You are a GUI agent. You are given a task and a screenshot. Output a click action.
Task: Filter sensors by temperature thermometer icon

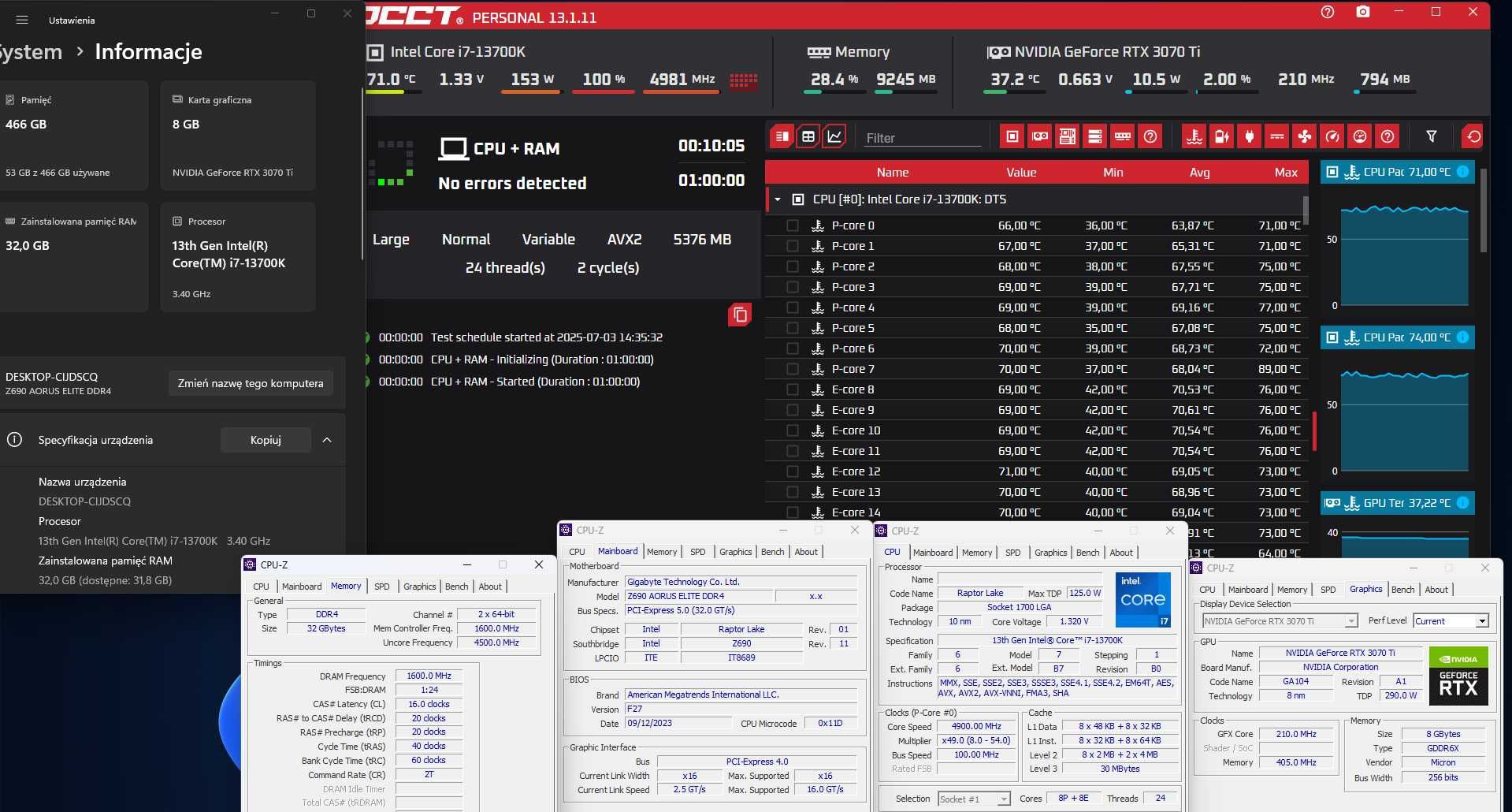tap(1194, 136)
